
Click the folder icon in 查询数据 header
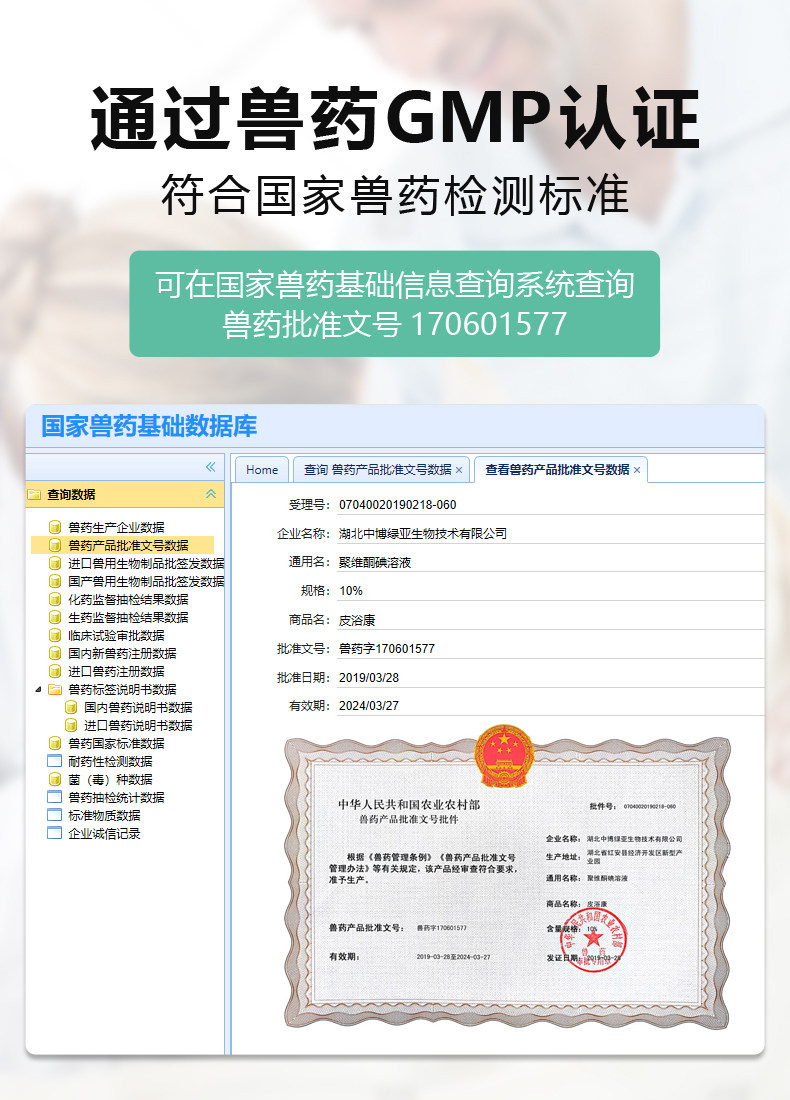[x=34, y=495]
